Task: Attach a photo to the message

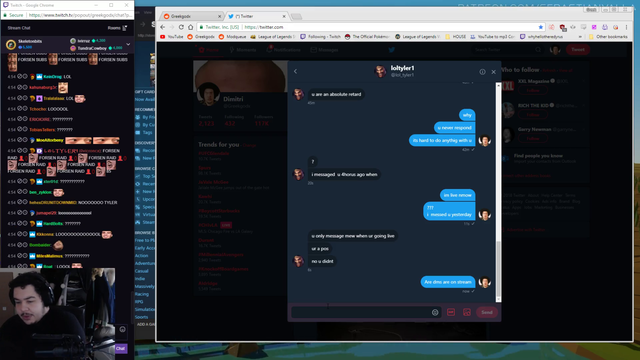Action: tap(467, 312)
